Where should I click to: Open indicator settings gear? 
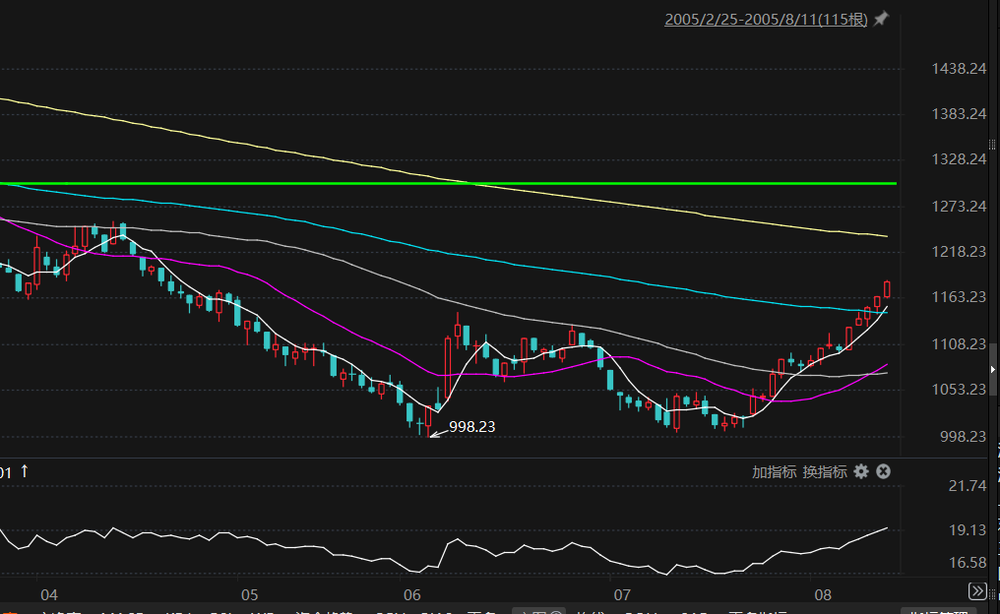861,471
